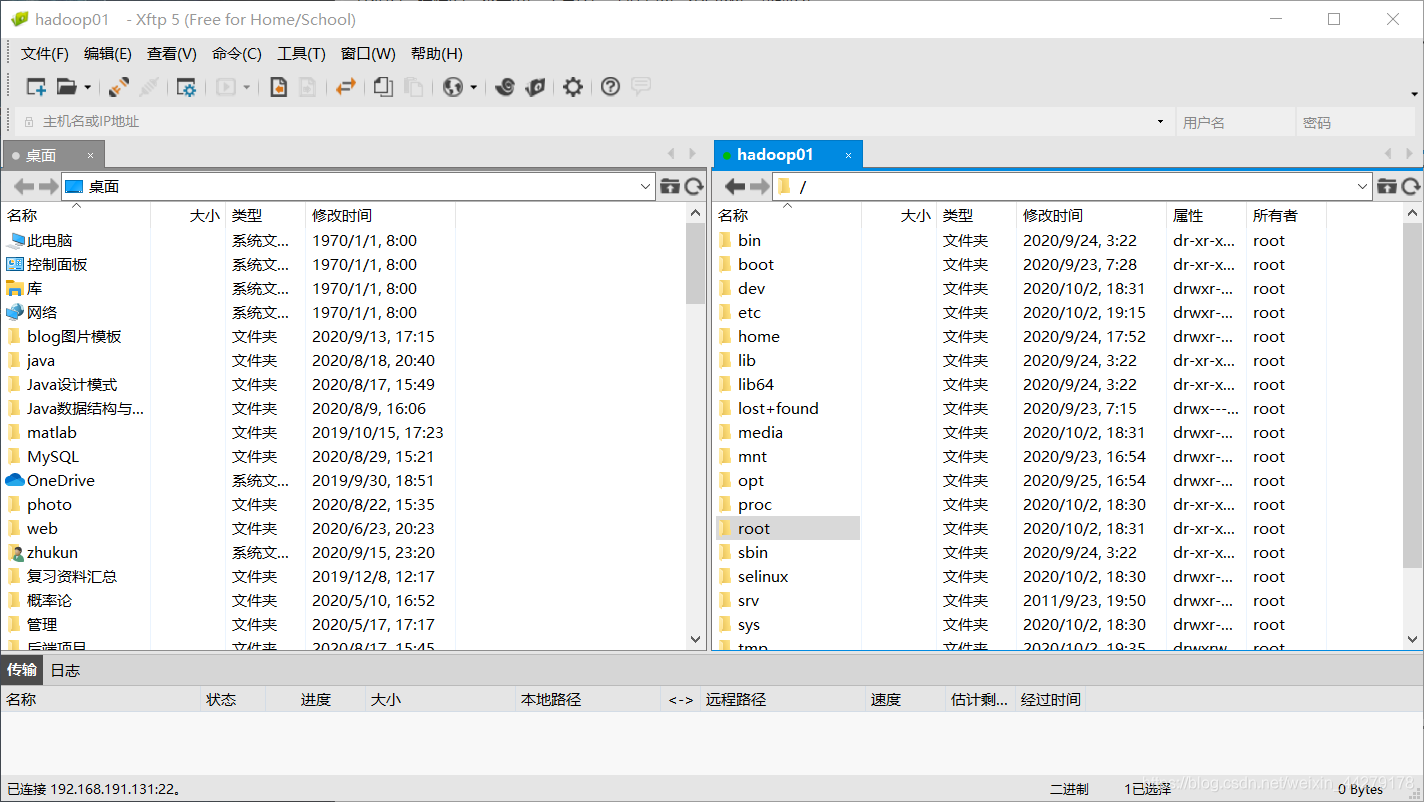Go forward in the local pane
This screenshot has width=1424, height=802.
[x=48, y=186]
